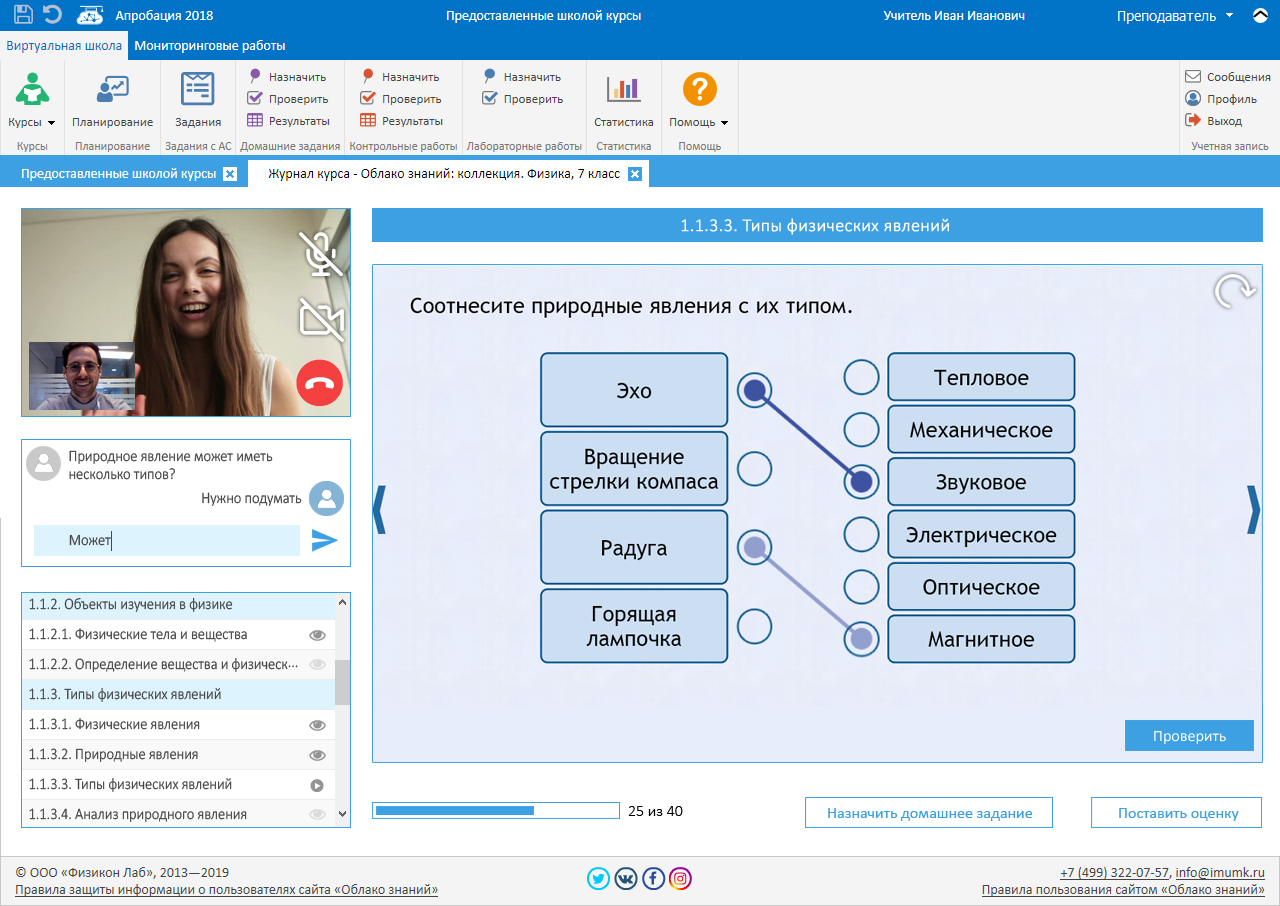Screen dimensions: 1280x906
Task: Expand the Курсы dropdown arrow
Action: coord(51,123)
